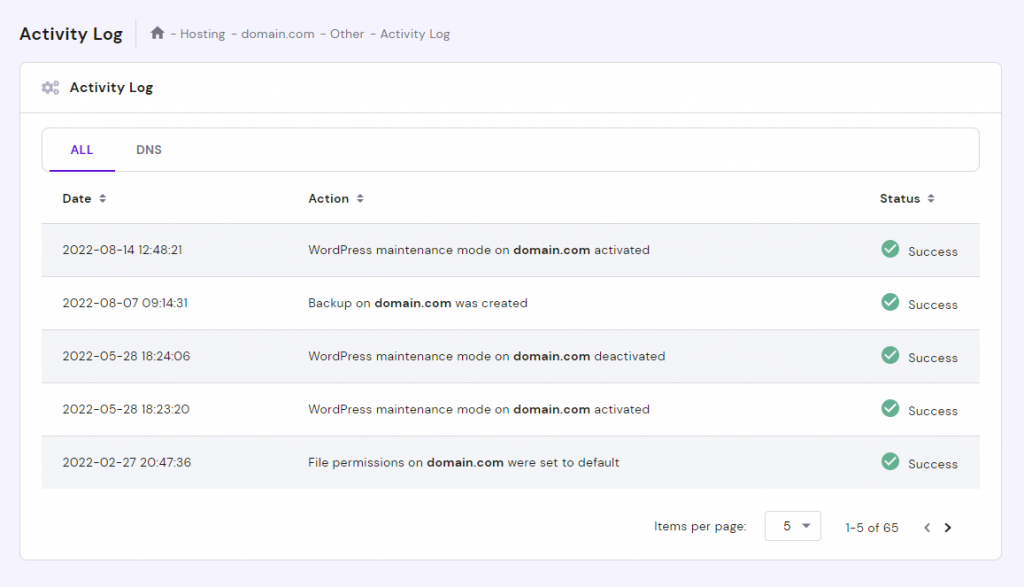The width and height of the screenshot is (1024, 587).
Task: Click the home icon in the breadcrumb
Action: coord(157,33)
